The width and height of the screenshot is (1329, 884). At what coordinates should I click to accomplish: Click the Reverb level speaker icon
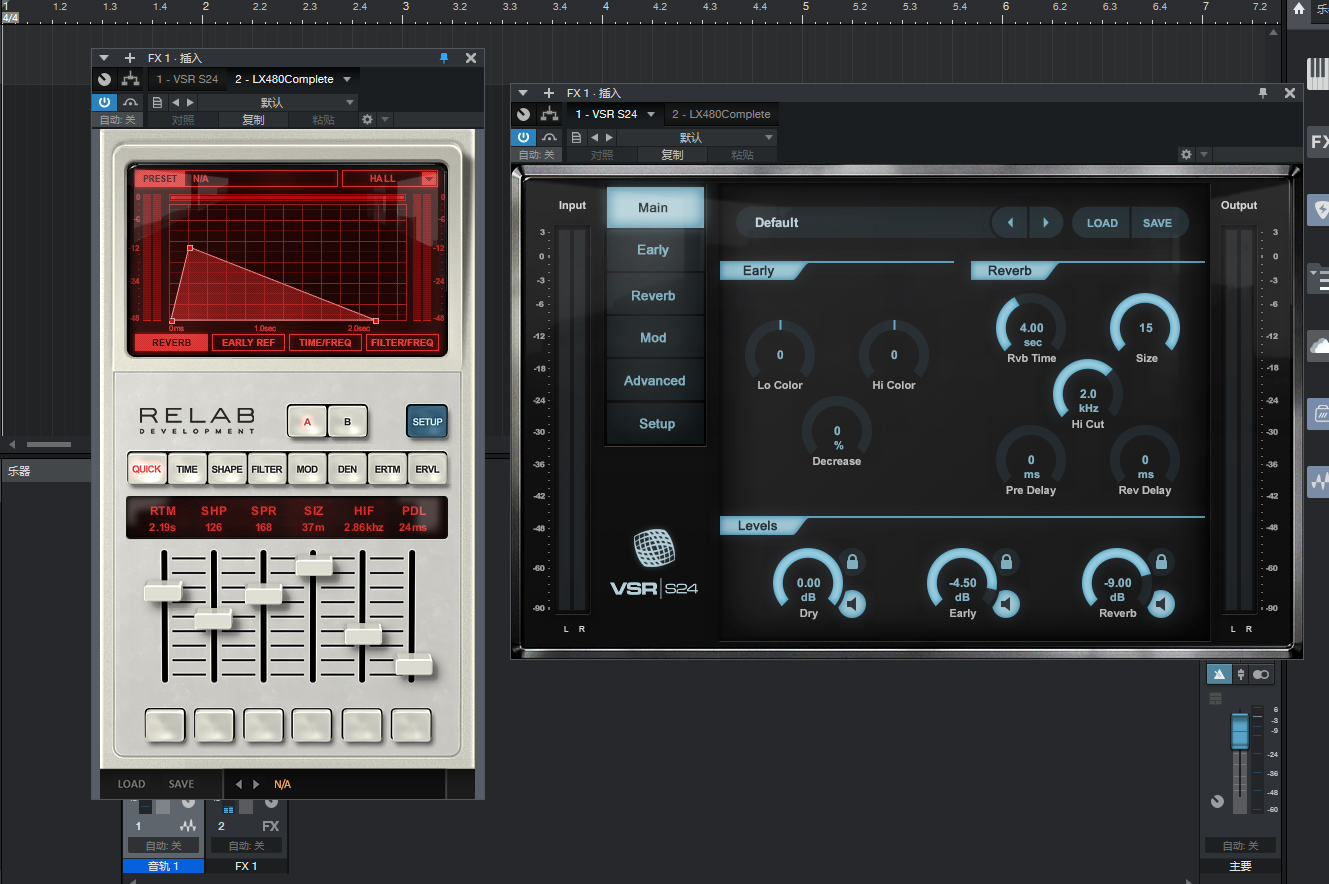click(1161, 604)
